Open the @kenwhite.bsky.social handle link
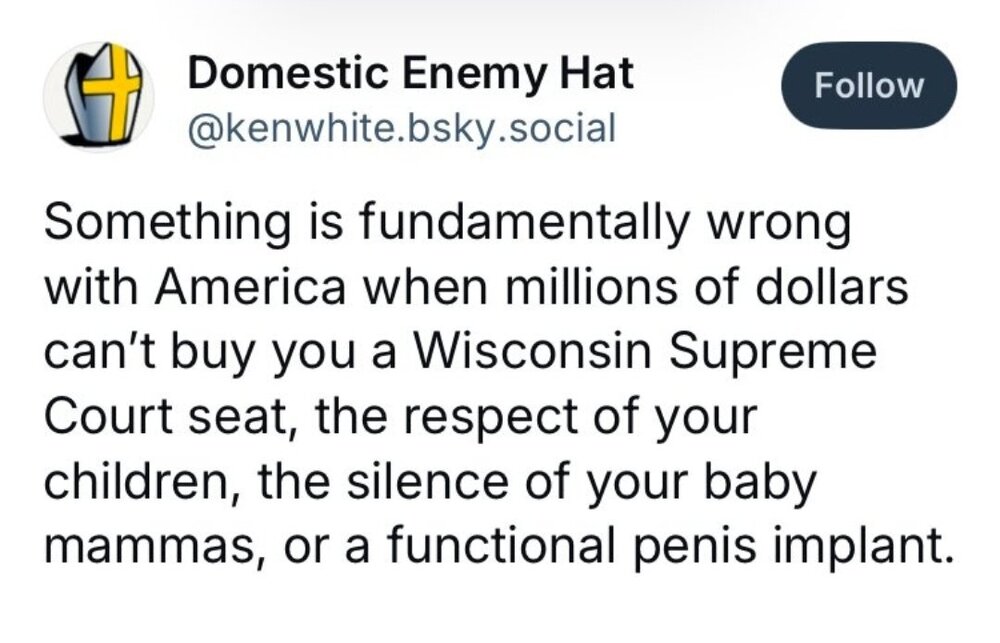1000x643 pixels. [x=401, y=128]
